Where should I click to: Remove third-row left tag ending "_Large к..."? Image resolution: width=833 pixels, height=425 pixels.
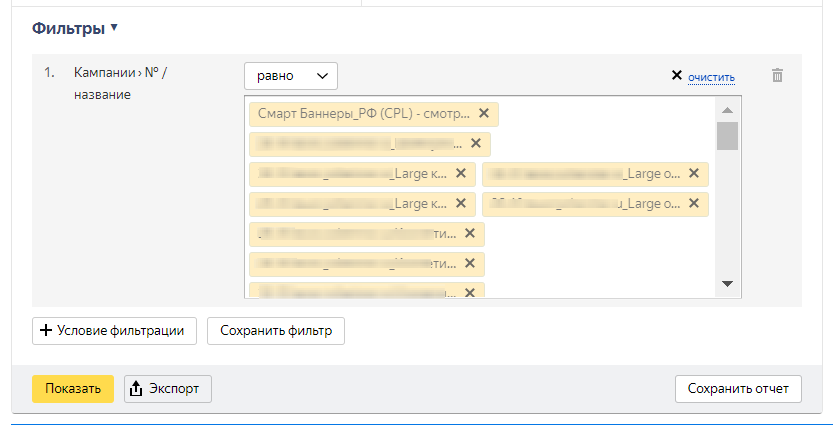461,174
